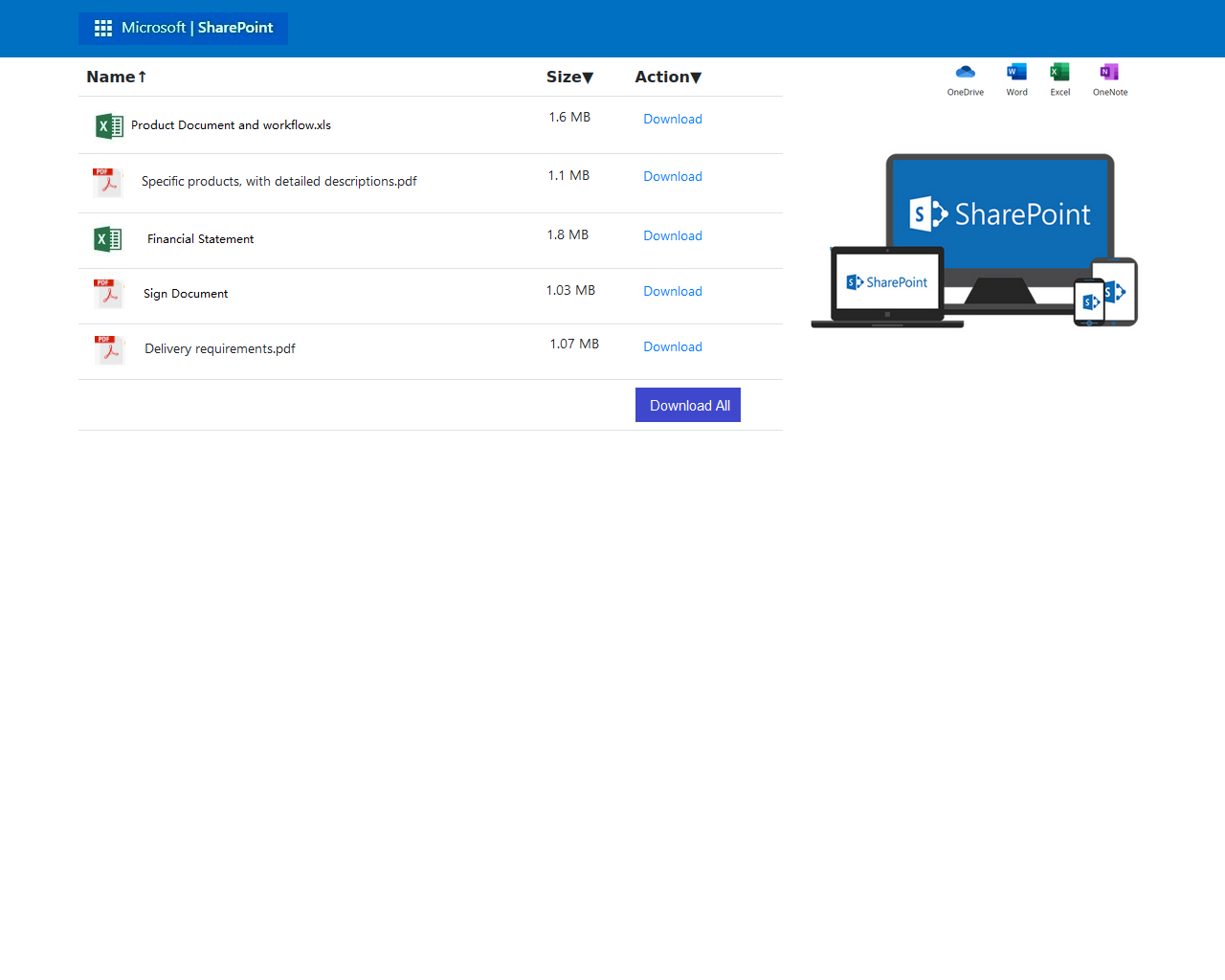
Task: Click the SharePoint devices promo image
Action: click(x=974, y=240)
